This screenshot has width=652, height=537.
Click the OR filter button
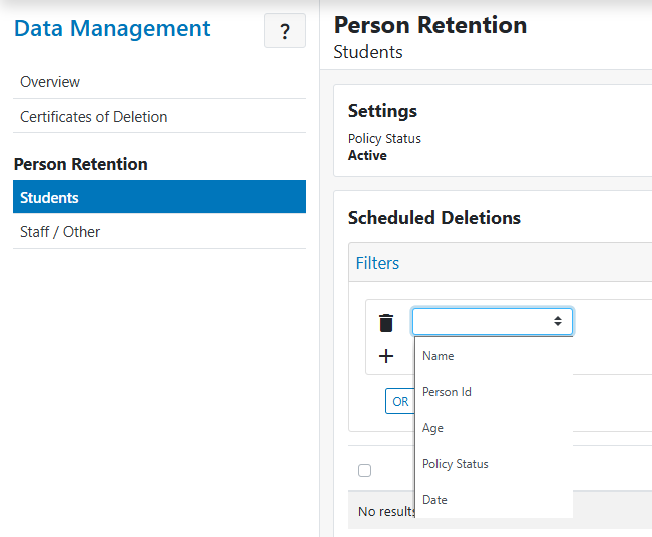400,401
